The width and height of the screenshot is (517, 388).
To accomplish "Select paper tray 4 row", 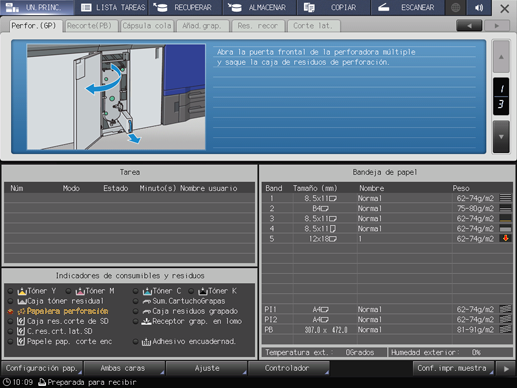I will (387, 229).
